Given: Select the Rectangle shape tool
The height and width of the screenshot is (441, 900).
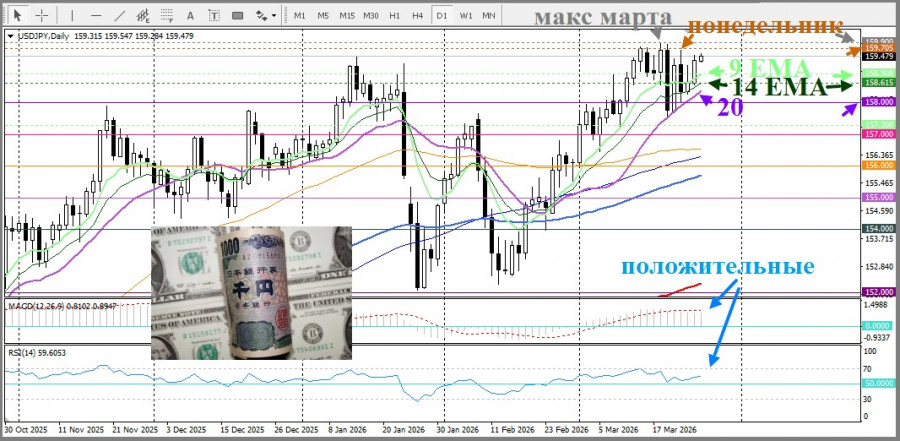Looking at the screenshot, I should (x=237, y=16).
